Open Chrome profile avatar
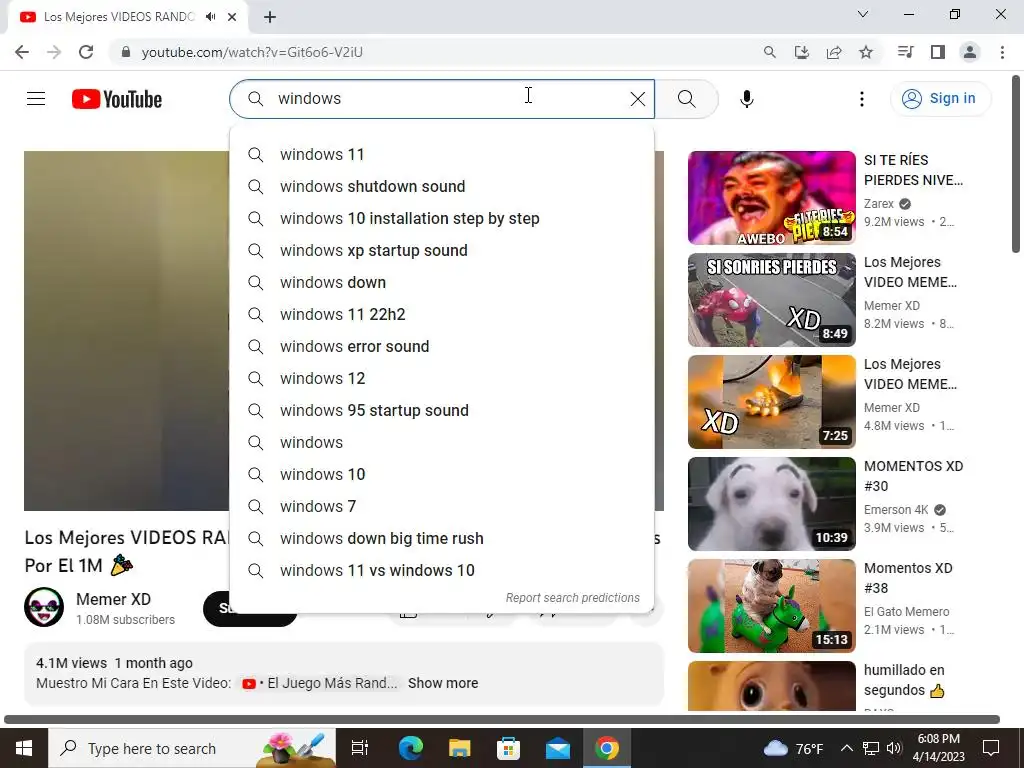The height and width of the screenshot is (768, 1024). [x=970, y=52]
